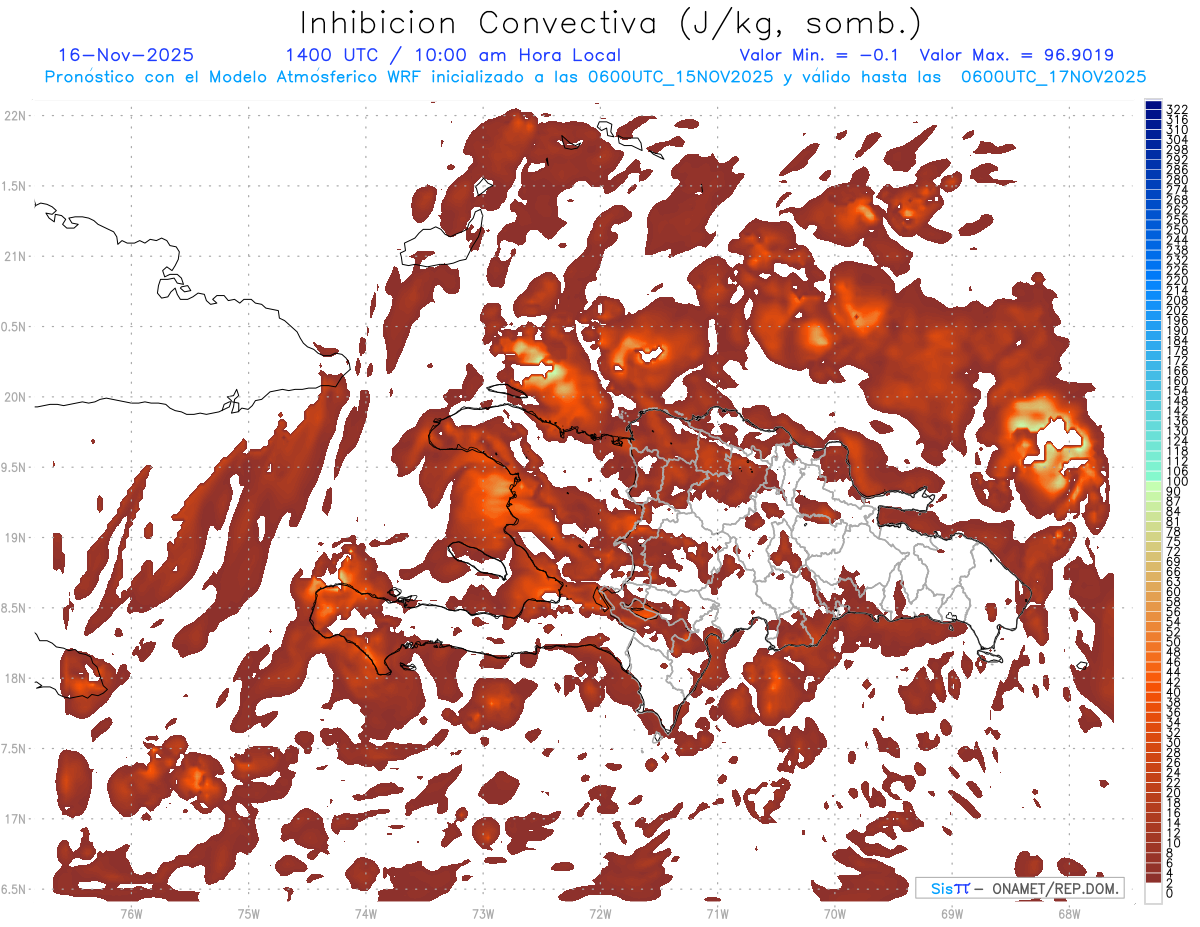The image size is (1200, 927).
Task: Click the '0' color scale label
Action: click(1171, 893)
